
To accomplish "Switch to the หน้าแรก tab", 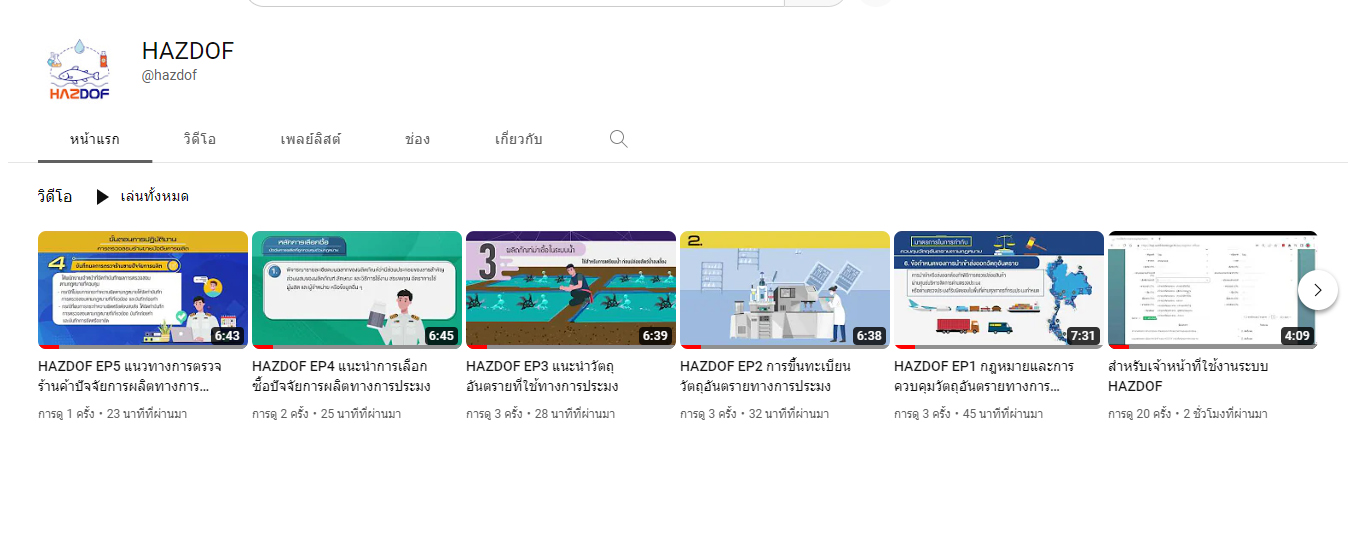I will [95, 139].
